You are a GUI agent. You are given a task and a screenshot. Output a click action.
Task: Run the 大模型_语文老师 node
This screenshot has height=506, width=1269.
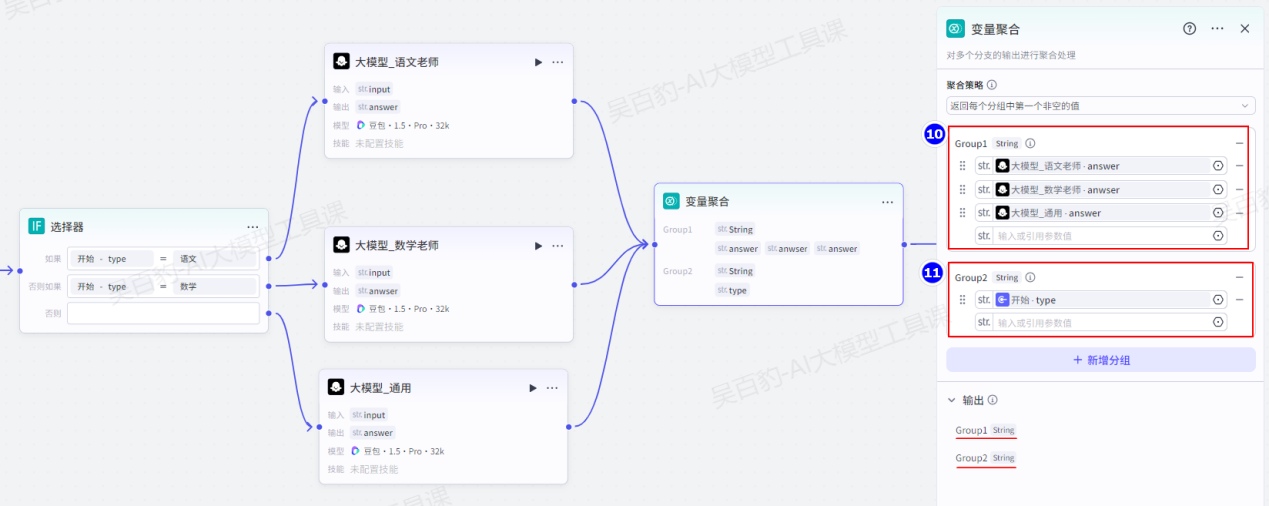(538, 62)
